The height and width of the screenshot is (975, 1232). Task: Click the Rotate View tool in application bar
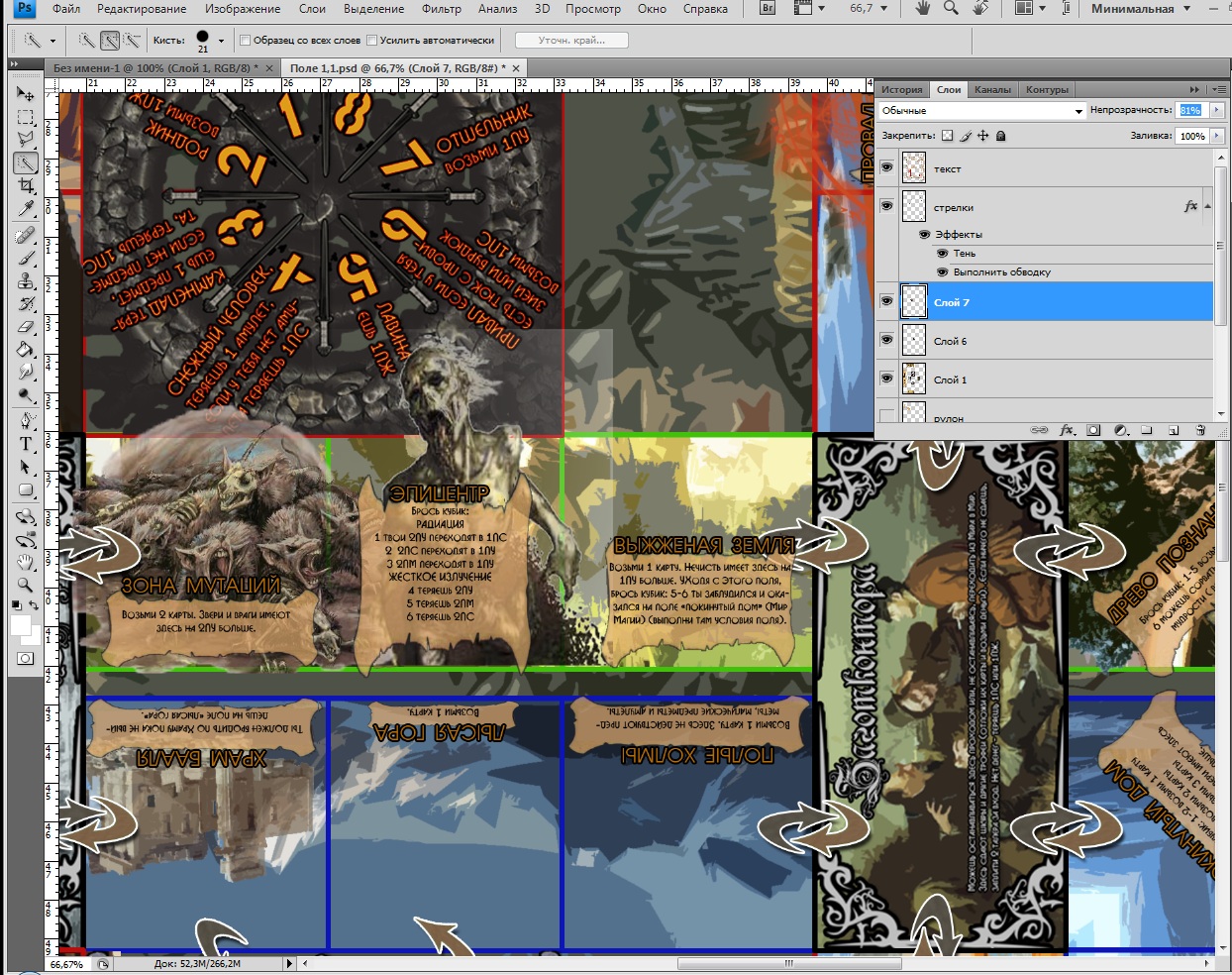pos(980,9)
